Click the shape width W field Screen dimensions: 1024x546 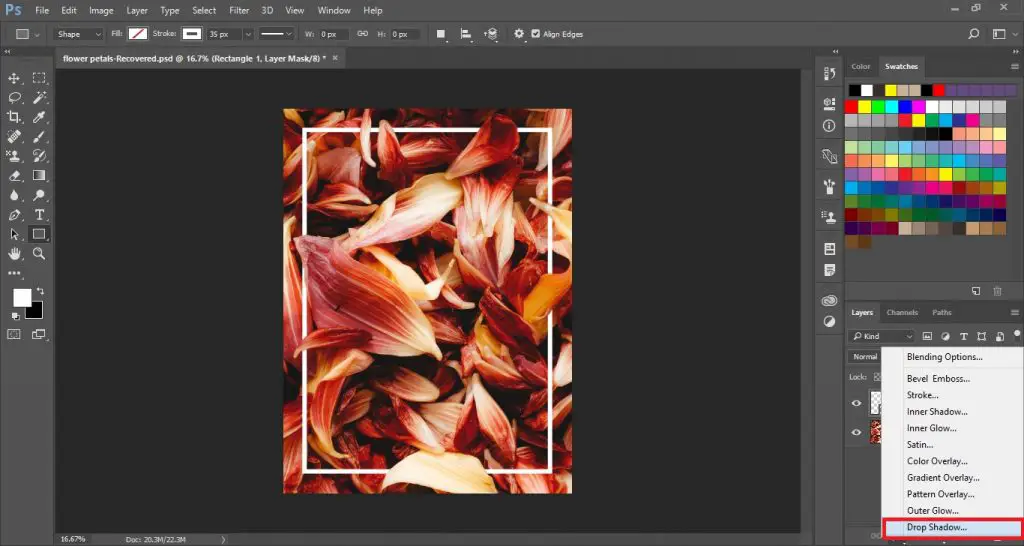333,34
